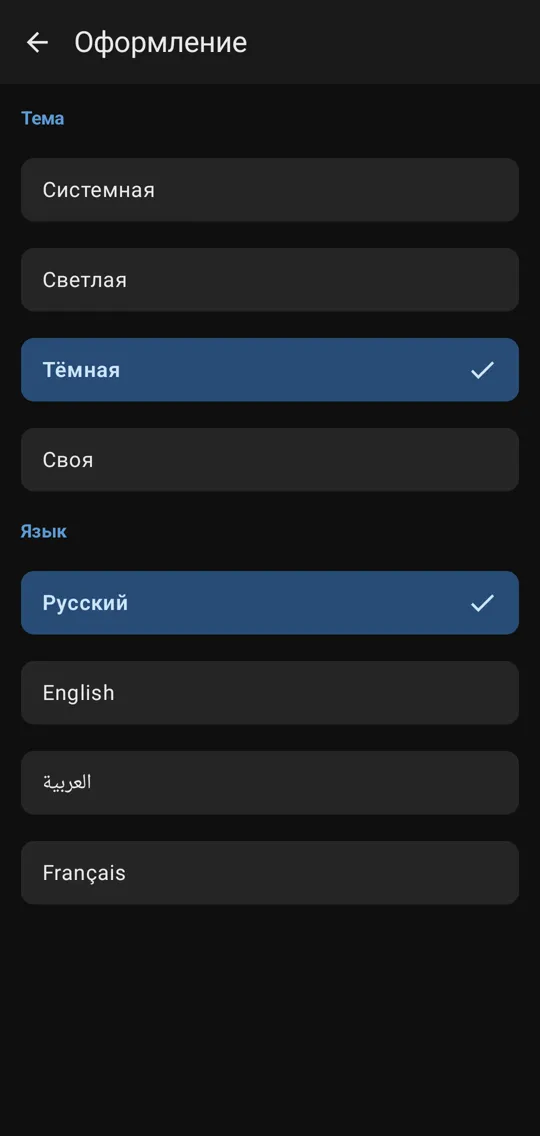Select the Системная theme option
The width and height of the screenshot is (540, 1136).
(270, 190)
